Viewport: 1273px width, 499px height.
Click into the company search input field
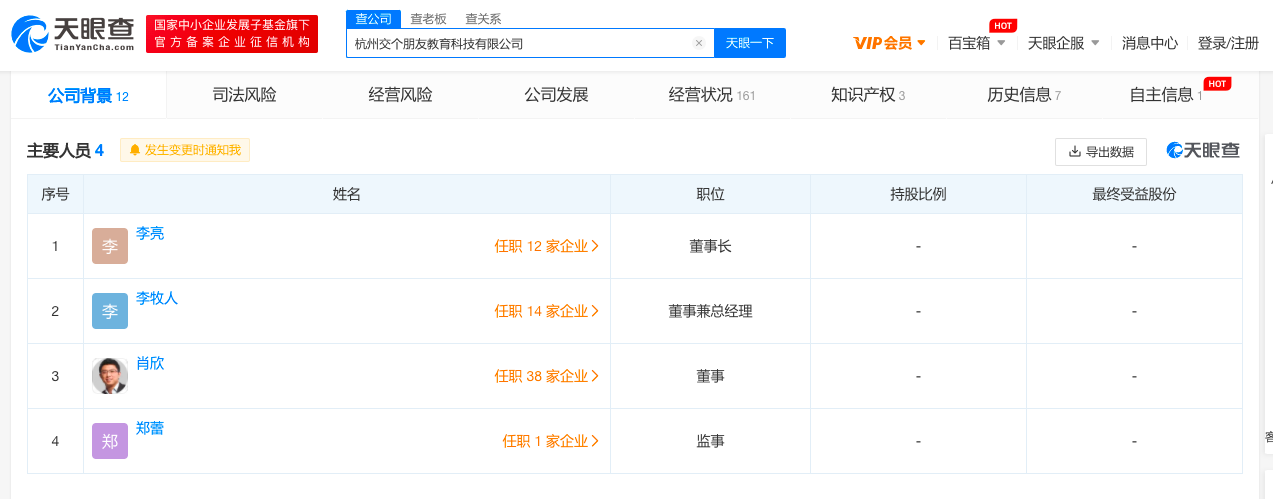pos(520,43)
